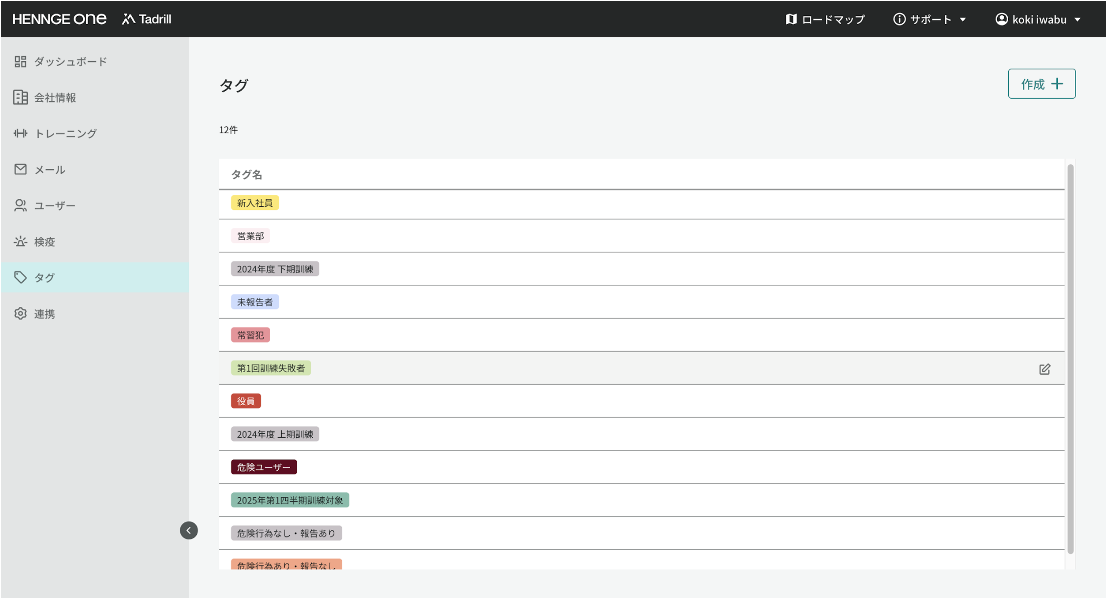
Task: Open the ロードマップ link
Action: coord(825,19)
